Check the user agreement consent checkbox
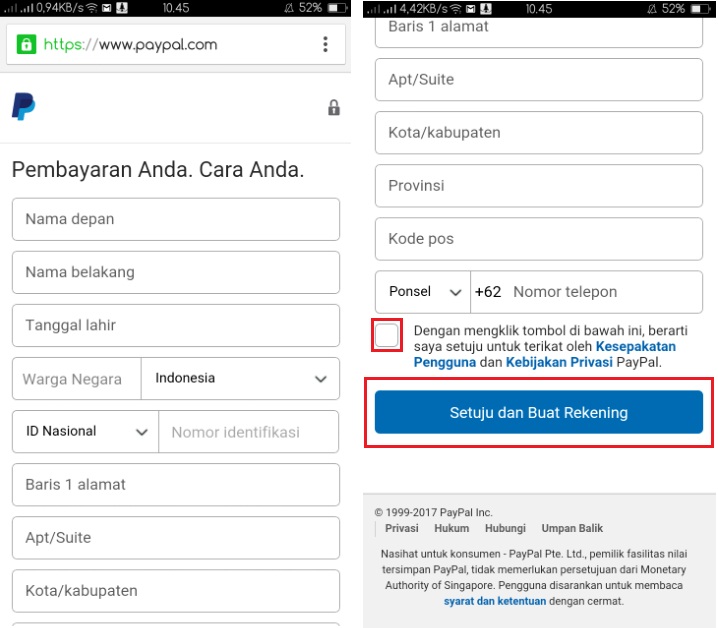 click(x=387, y=335)
